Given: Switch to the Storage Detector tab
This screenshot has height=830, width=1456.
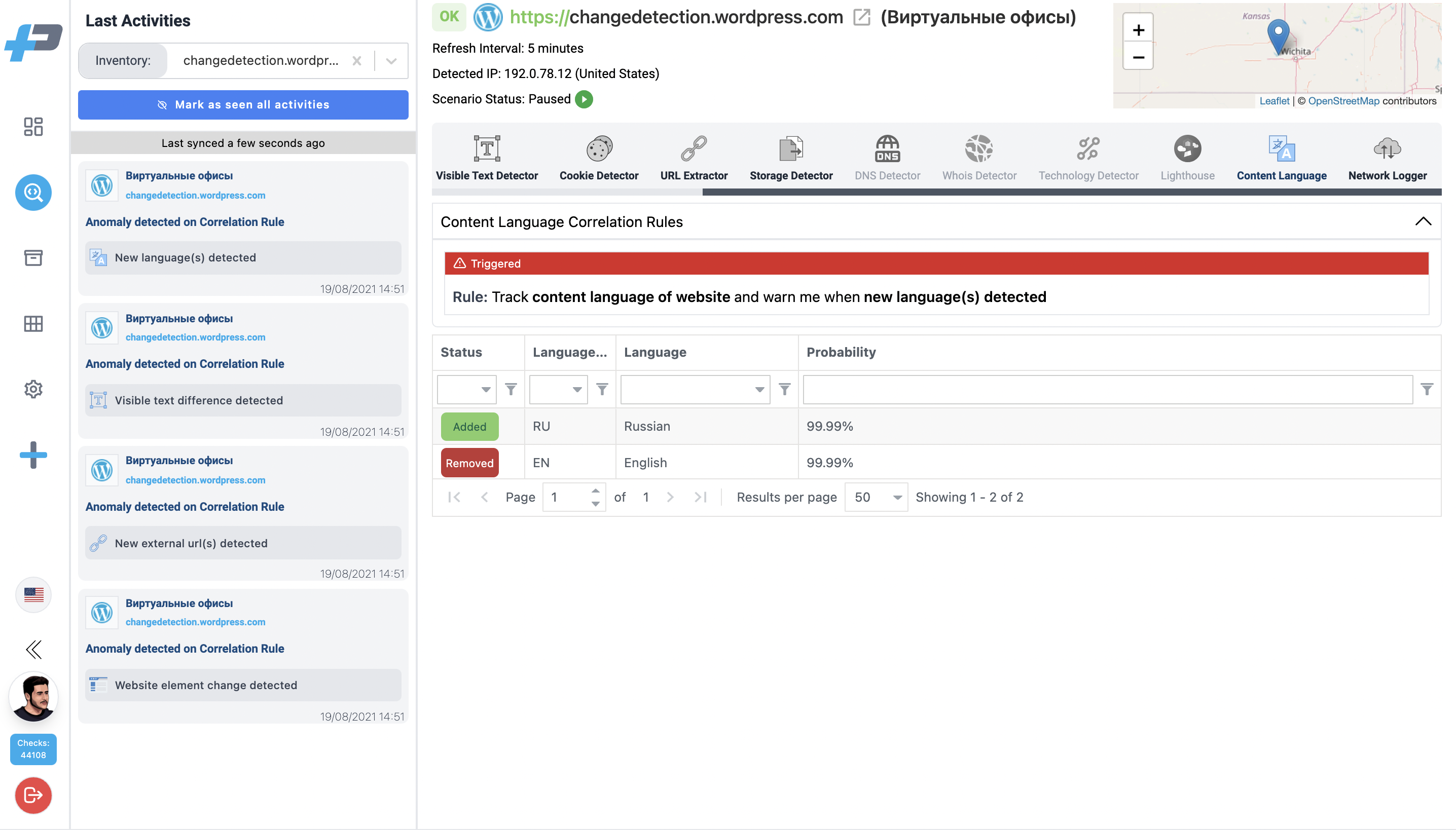Looking at the screenshot, I should [x=791, y=159].
